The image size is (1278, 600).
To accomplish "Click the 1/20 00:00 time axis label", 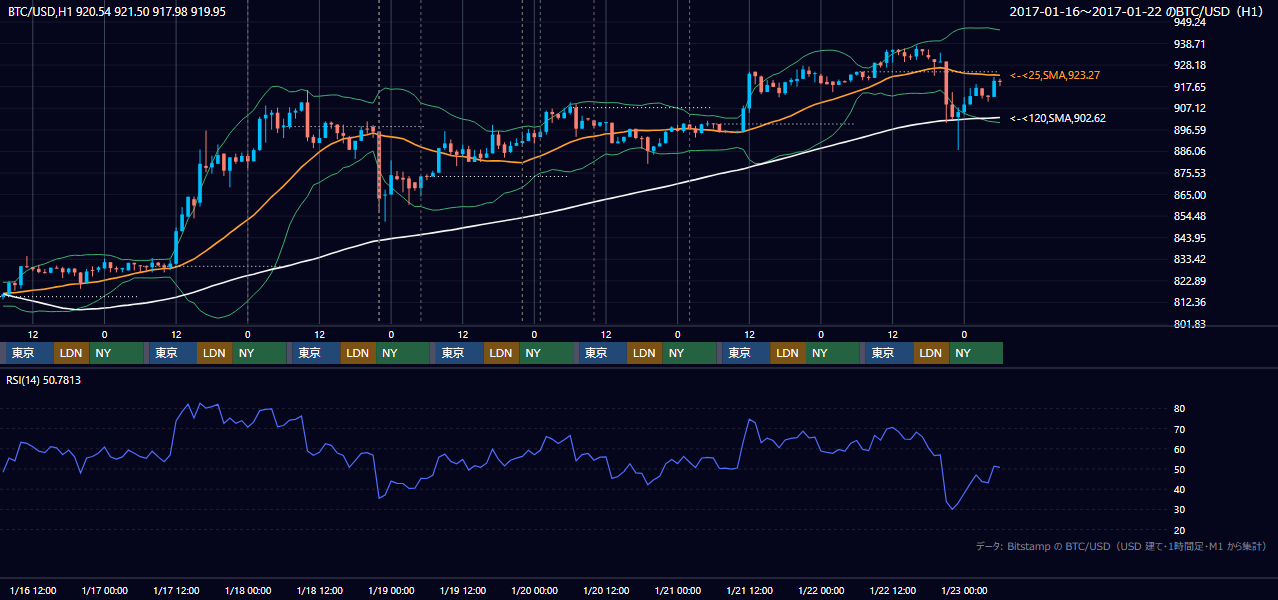I will pos(534,590).
